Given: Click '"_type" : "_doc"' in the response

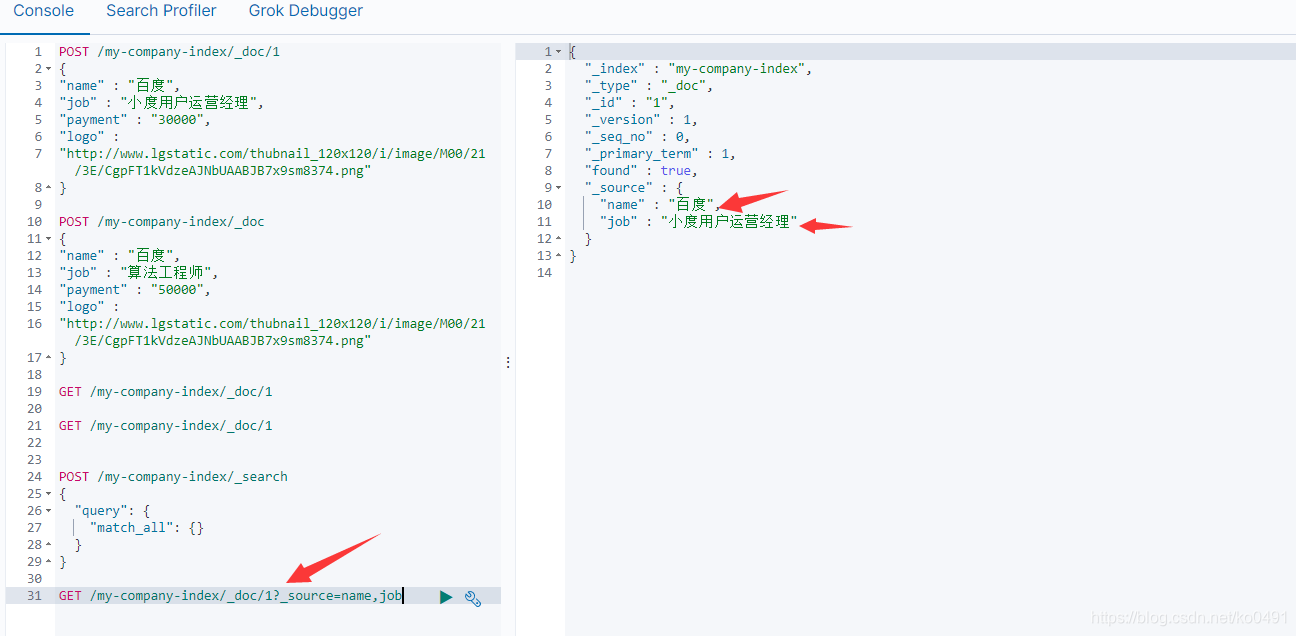Looking at the screenshot, I should click(x=649, y=86).
